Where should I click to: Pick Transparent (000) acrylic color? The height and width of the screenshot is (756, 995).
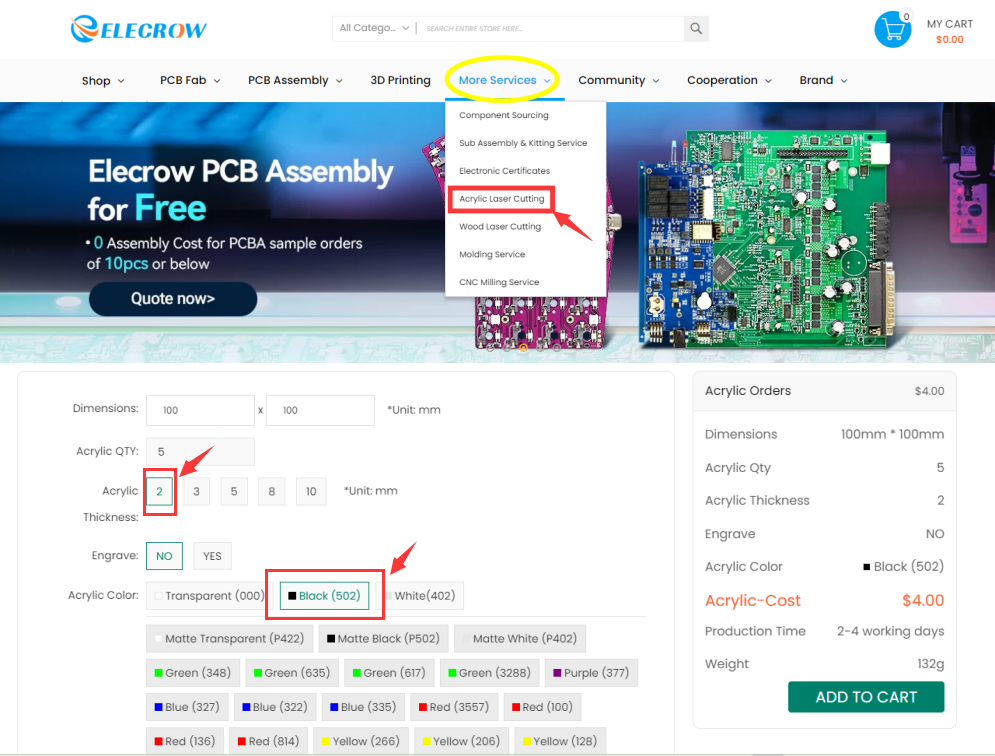(x=209, y=596)
